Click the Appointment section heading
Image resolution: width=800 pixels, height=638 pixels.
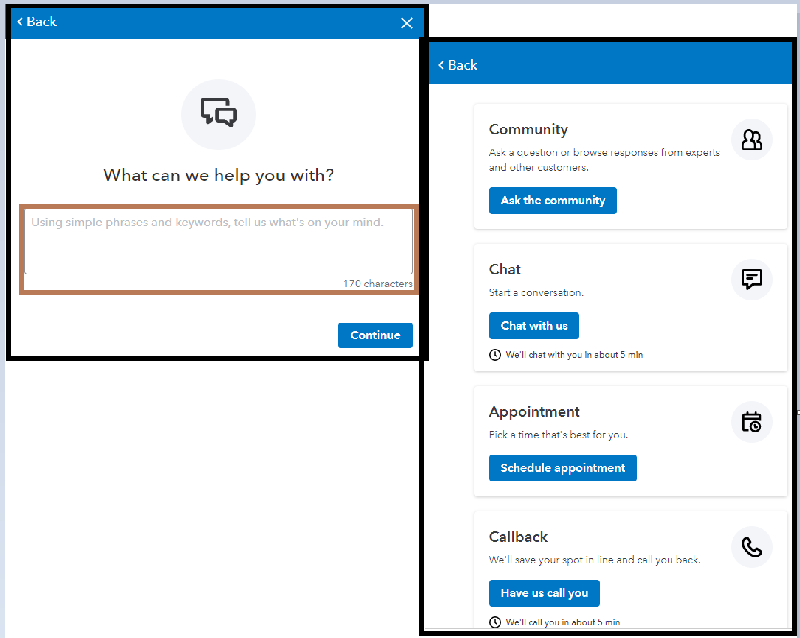[x=534, y=411]
